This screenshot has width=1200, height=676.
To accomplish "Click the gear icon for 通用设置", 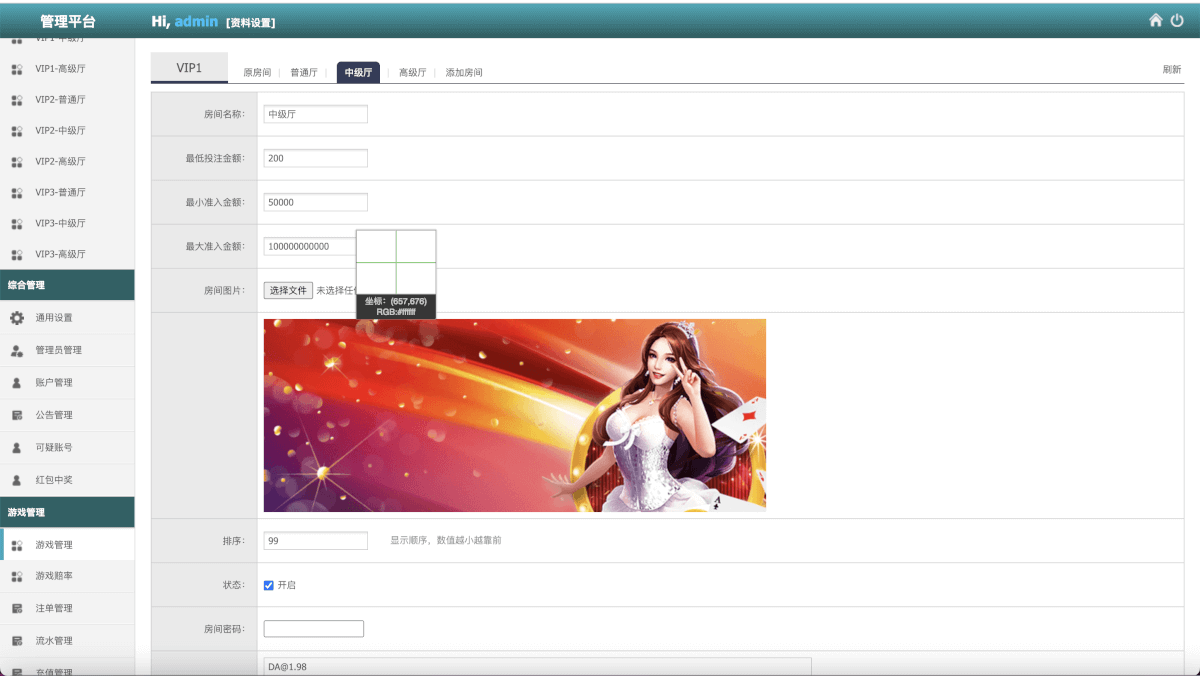I will point(17,318).
